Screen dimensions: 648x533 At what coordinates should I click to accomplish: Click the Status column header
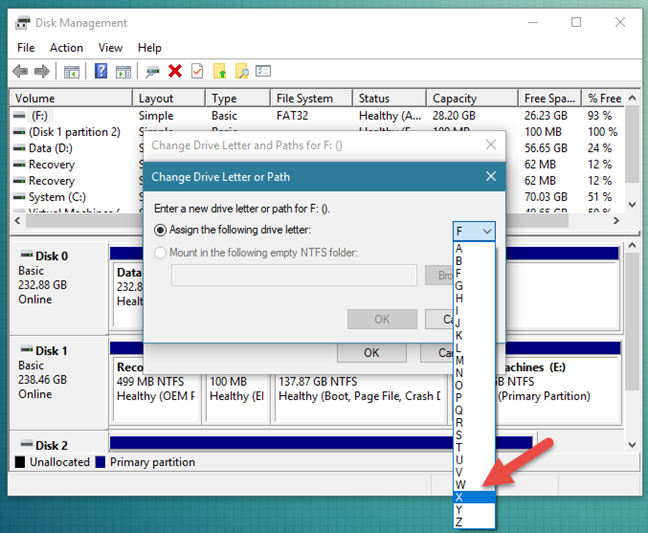[389, 98]
